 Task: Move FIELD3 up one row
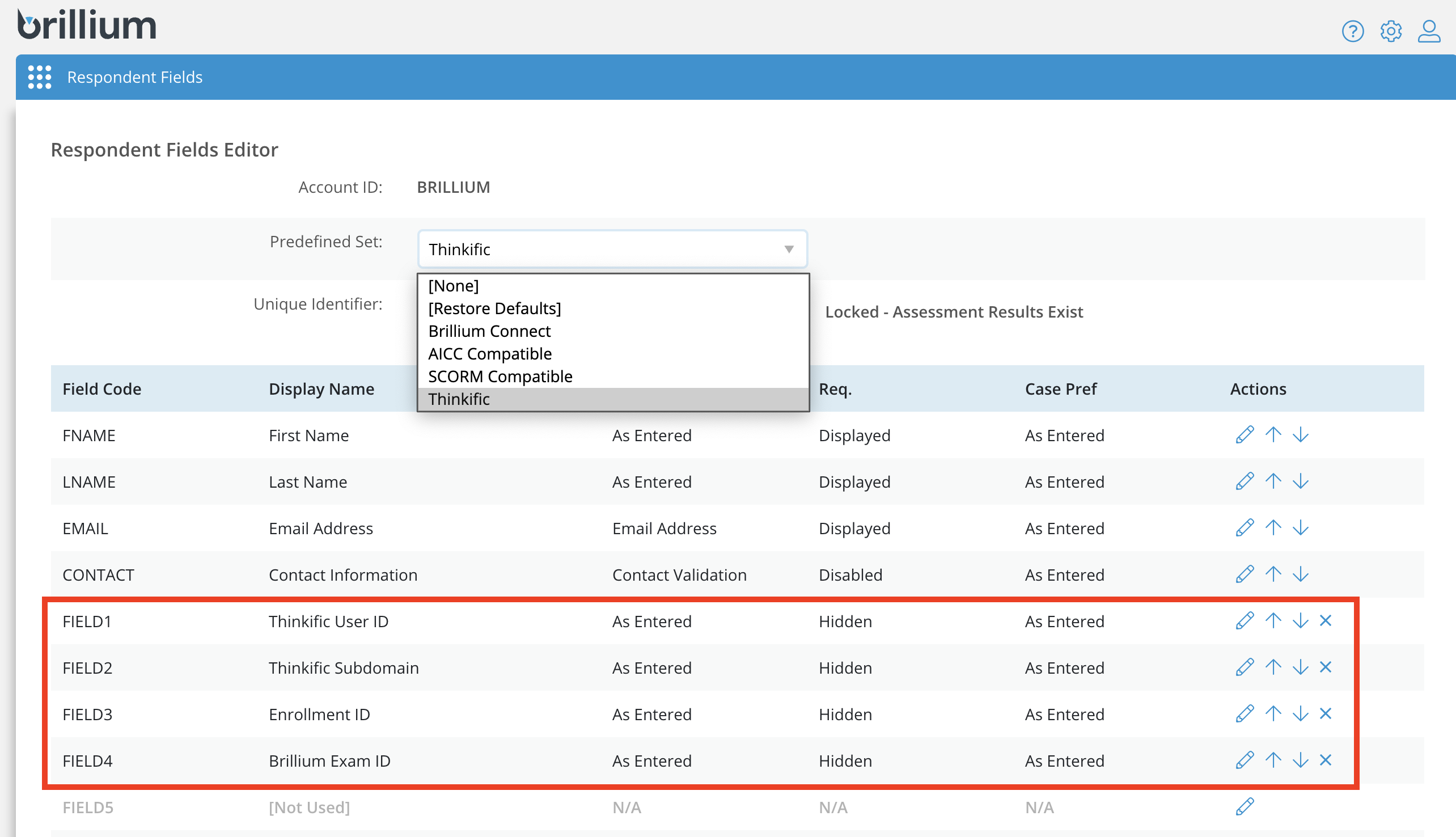[x=1273, y=714]
